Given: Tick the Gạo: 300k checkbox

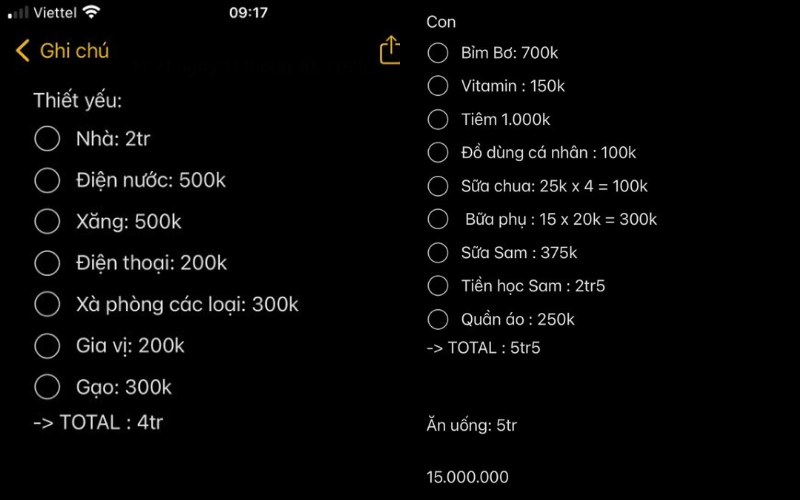Looking at the screenshot, I should [x=47, y=387].
